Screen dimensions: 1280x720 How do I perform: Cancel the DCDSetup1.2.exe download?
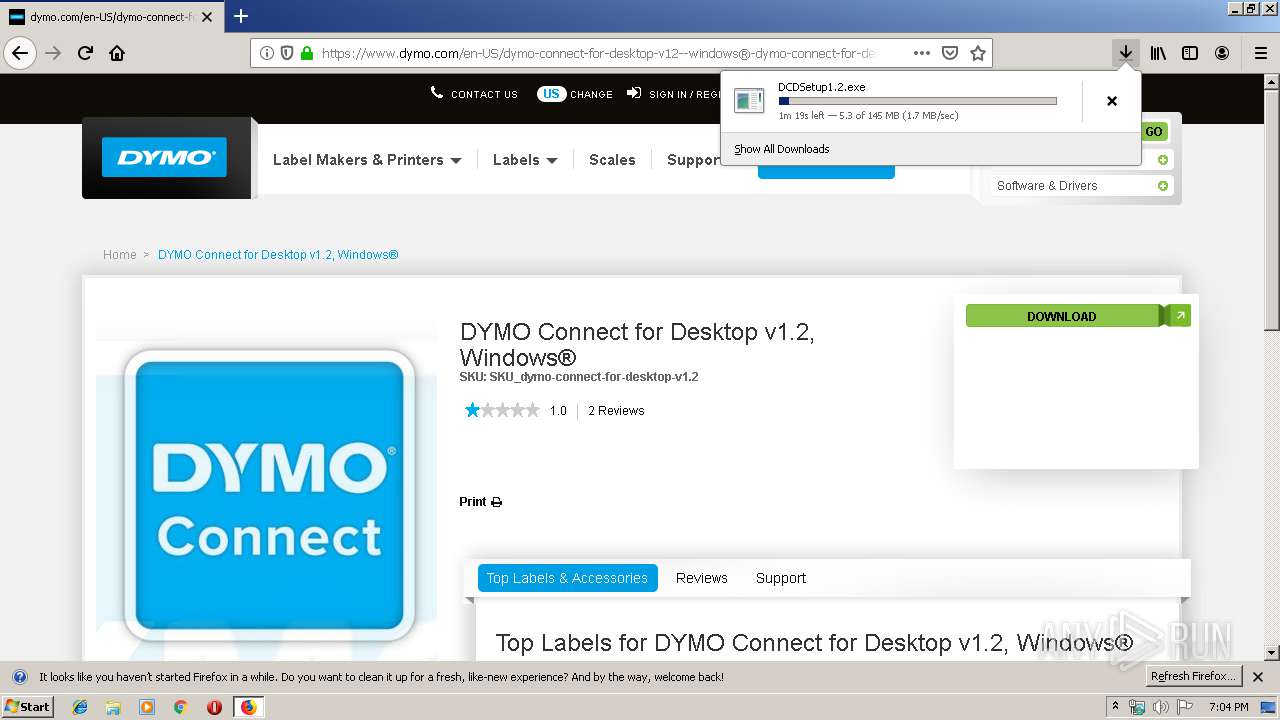click(x=1111, y=101)
